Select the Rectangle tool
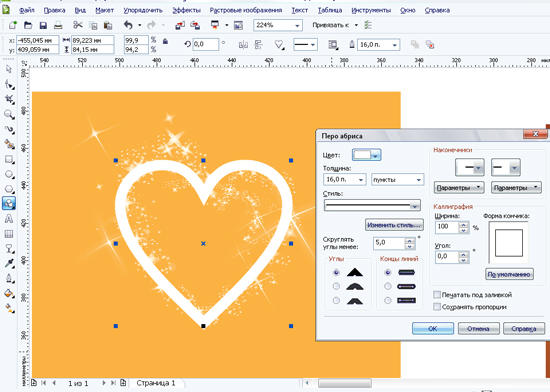This screenshot has width=550, height=392. [x=9, y=160]
